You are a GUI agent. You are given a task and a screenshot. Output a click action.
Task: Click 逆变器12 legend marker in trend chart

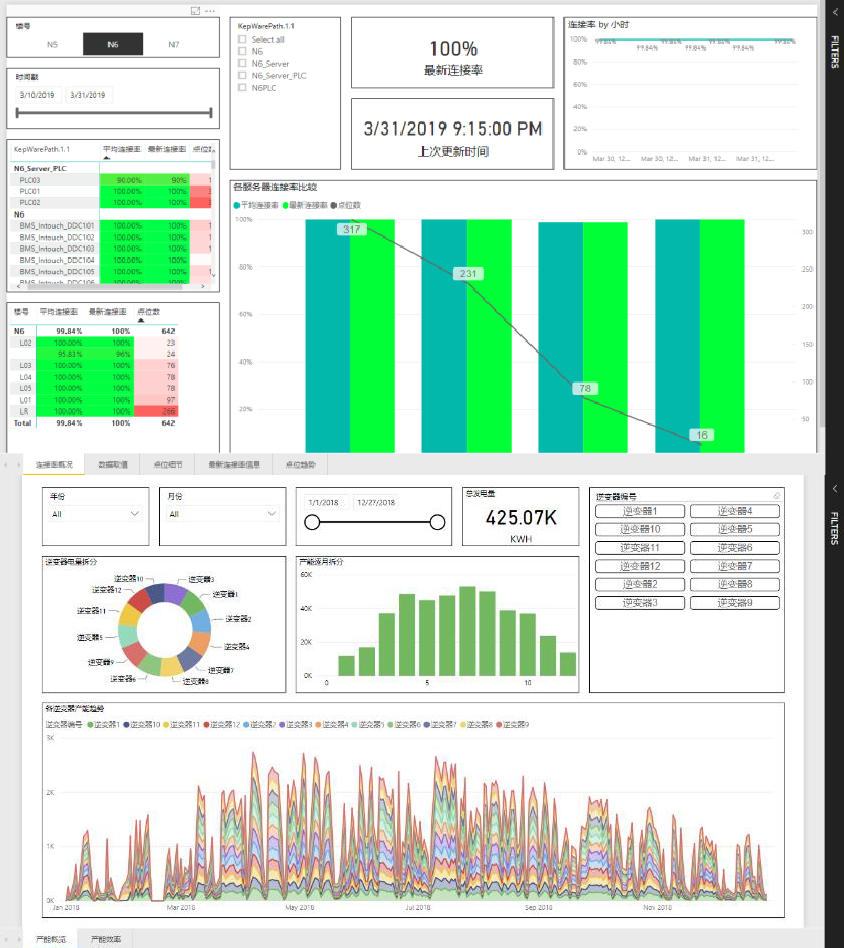point(206,724)
